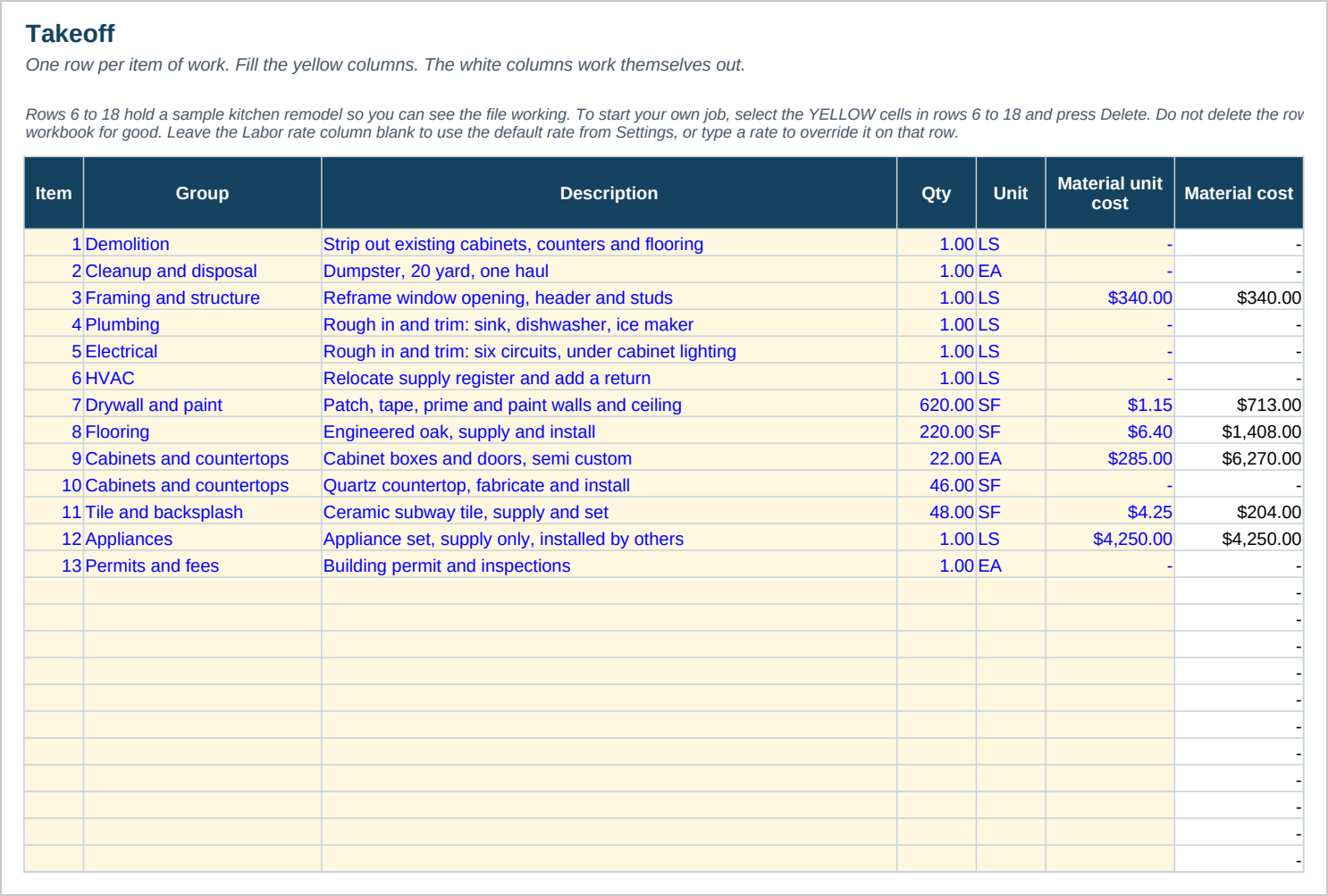Select the $6.40 unit cost cell
This screenshot has width=1328, height=896.
pos(1110,431)
